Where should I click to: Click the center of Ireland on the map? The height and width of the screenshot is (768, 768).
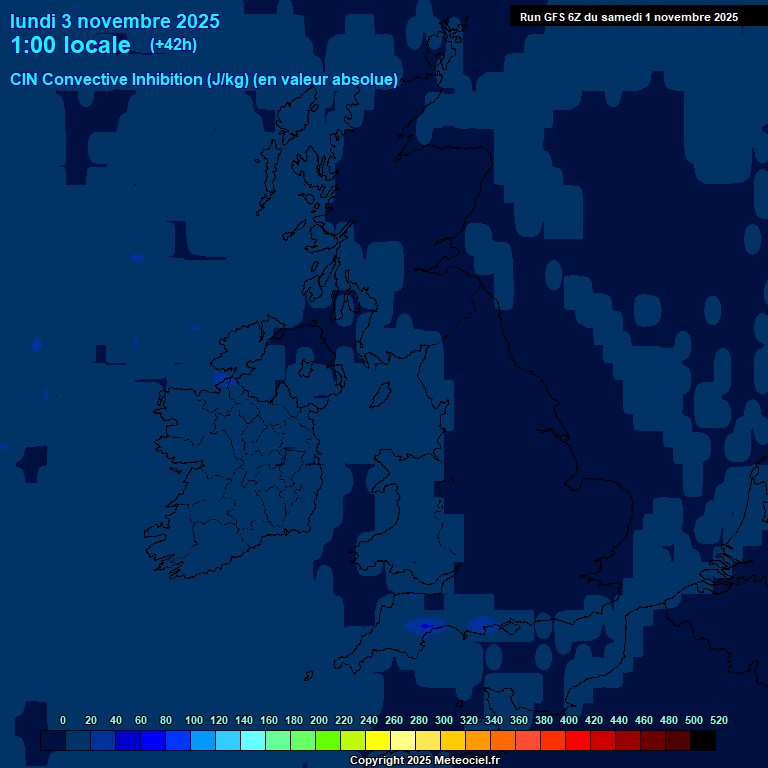250,450
